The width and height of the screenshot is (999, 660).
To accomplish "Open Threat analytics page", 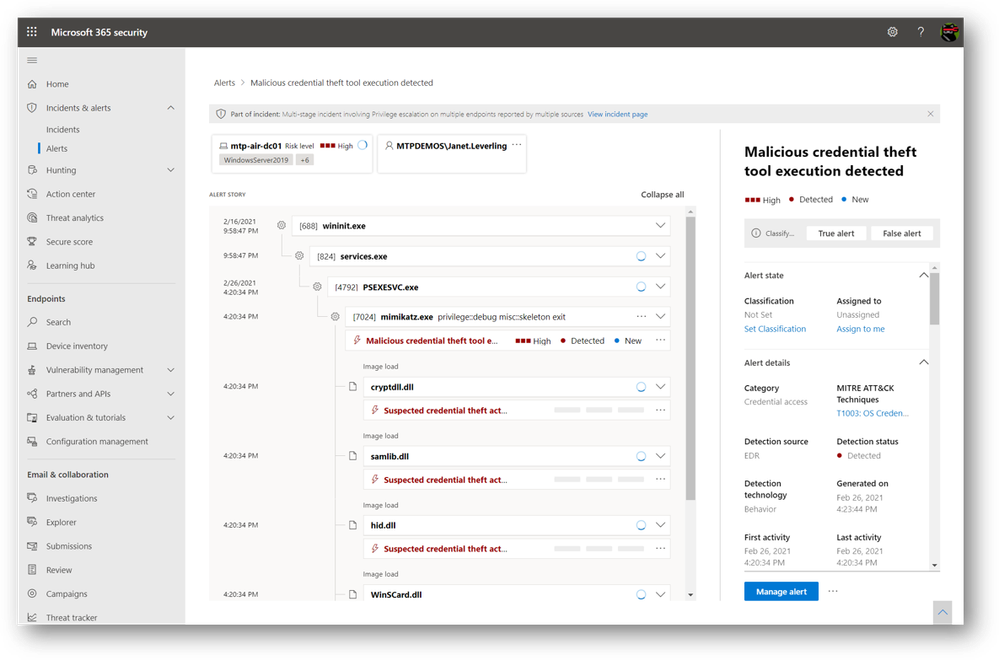I will coord(75,218).
